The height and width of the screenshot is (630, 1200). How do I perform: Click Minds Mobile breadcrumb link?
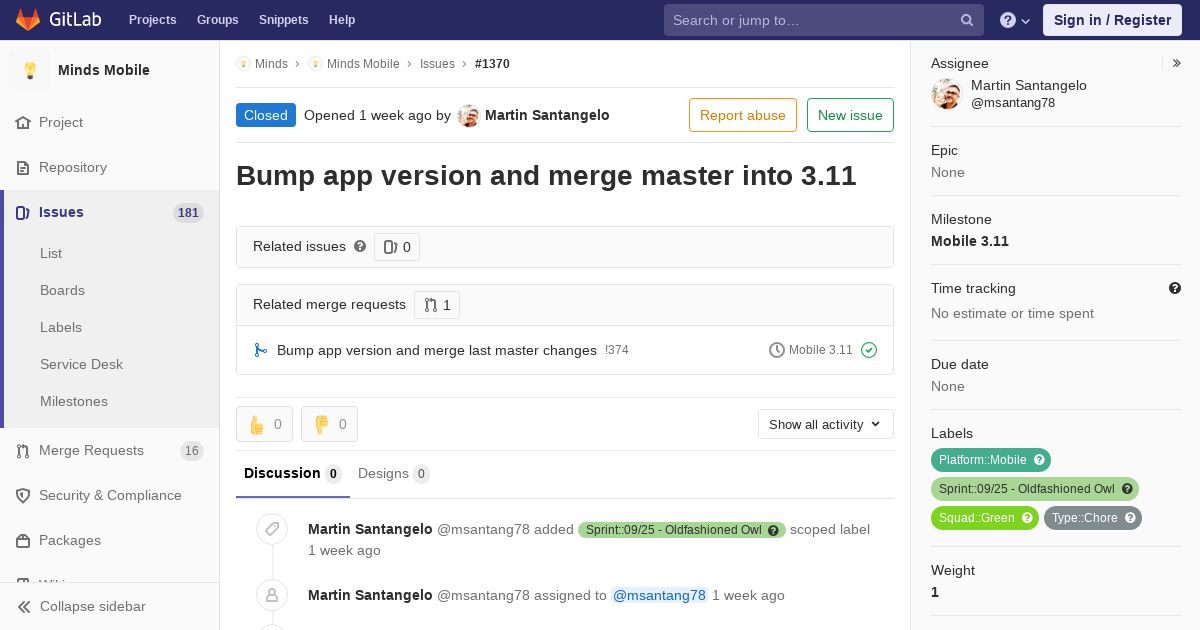pos(363,63)
